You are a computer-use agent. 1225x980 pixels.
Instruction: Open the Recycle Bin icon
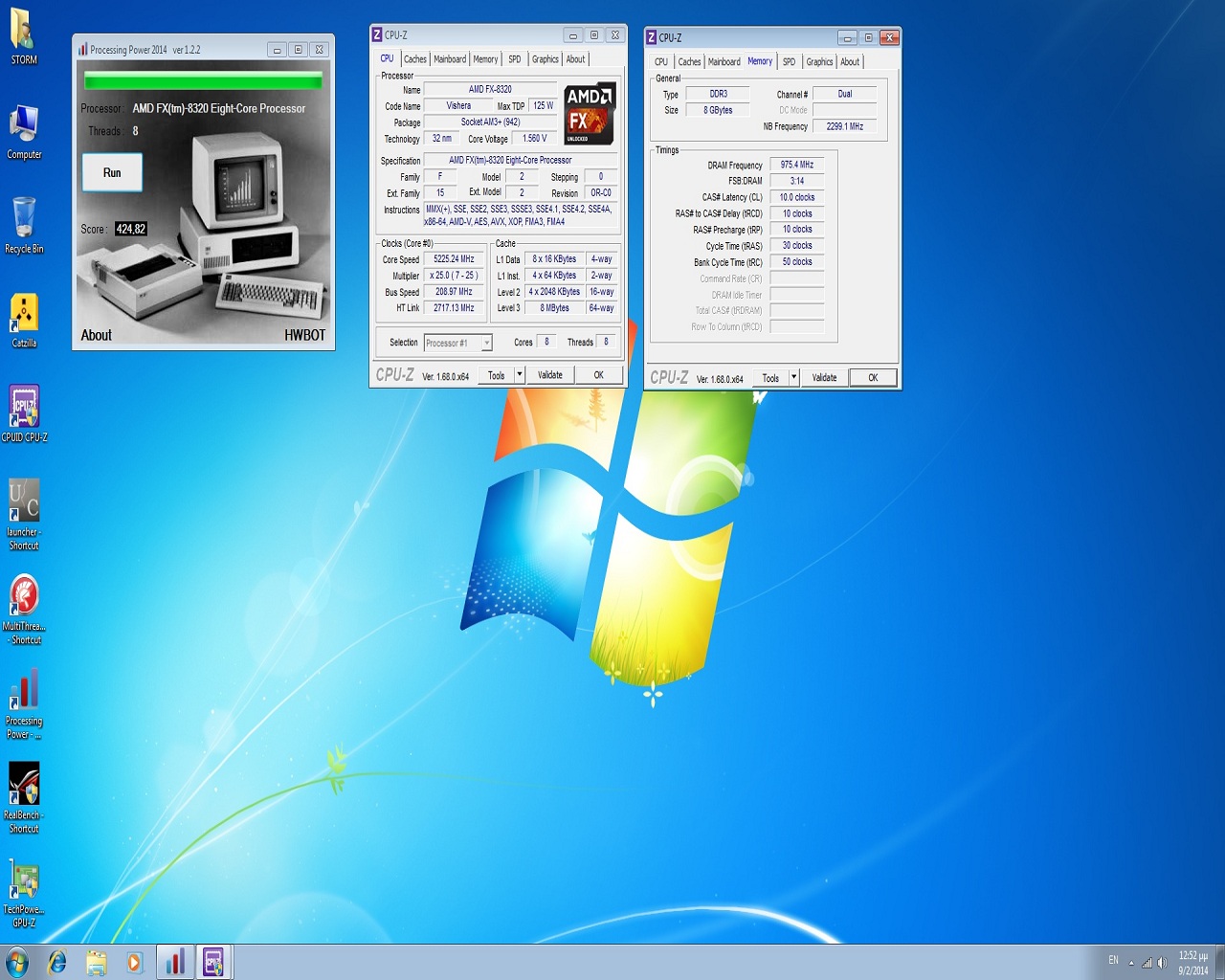[x=24, y=225]
